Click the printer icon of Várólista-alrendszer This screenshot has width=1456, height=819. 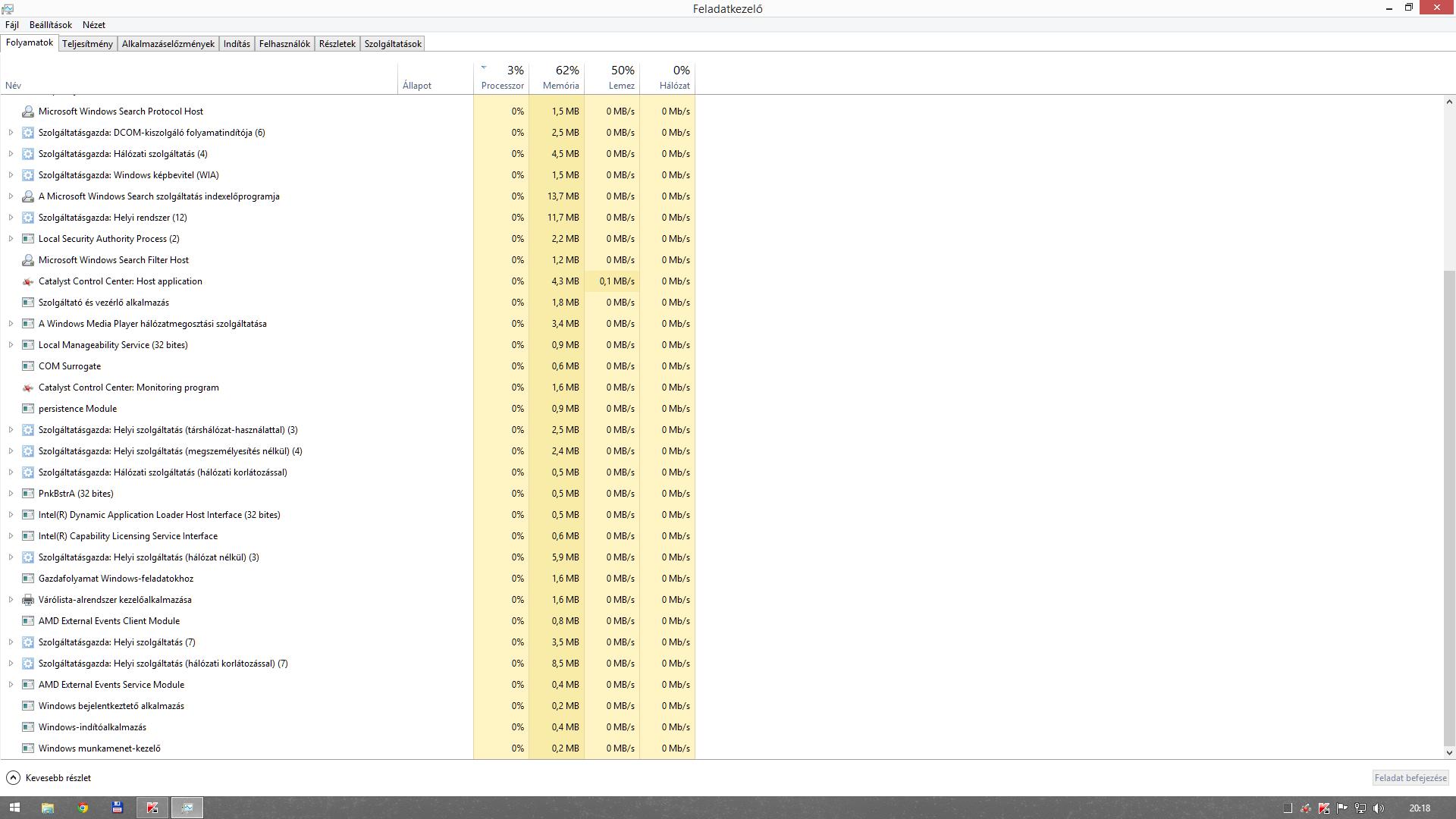coord(28,600)
